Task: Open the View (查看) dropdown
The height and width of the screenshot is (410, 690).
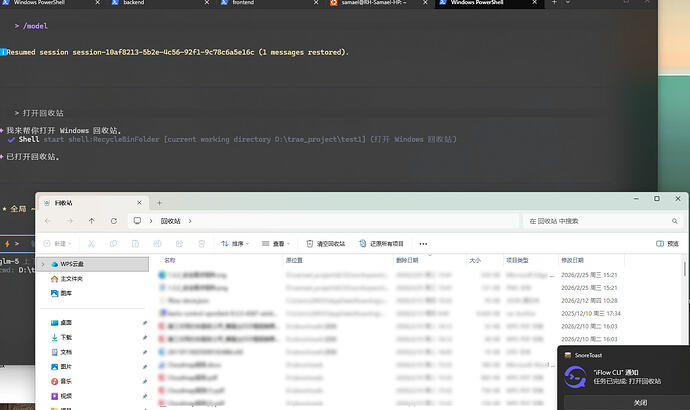Action: [x=275, y=243]
